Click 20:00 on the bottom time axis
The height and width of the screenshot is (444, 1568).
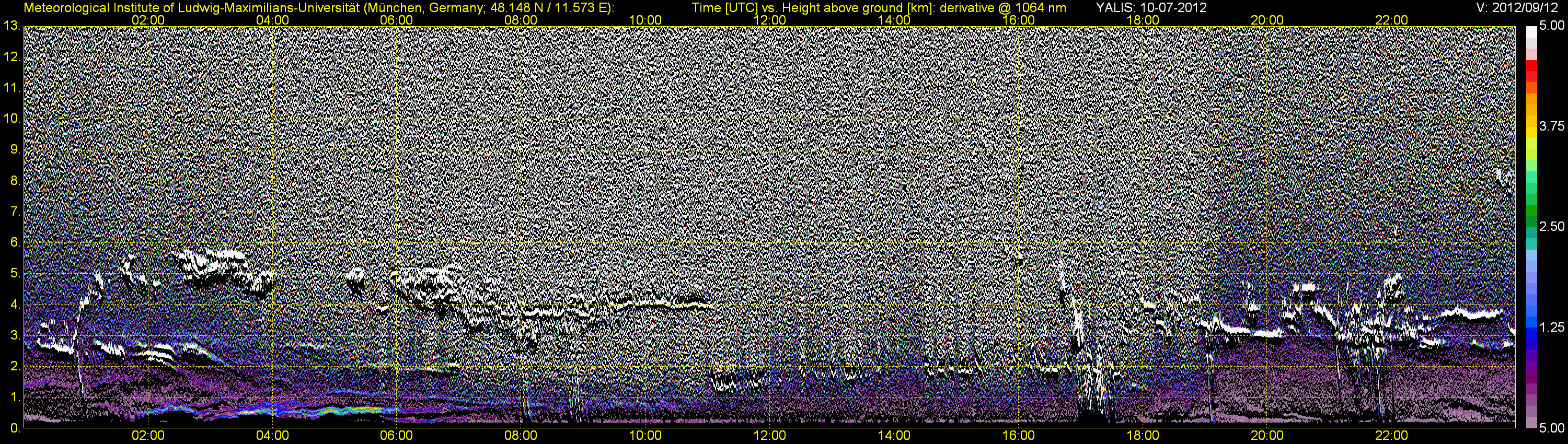click(1267, 436)
